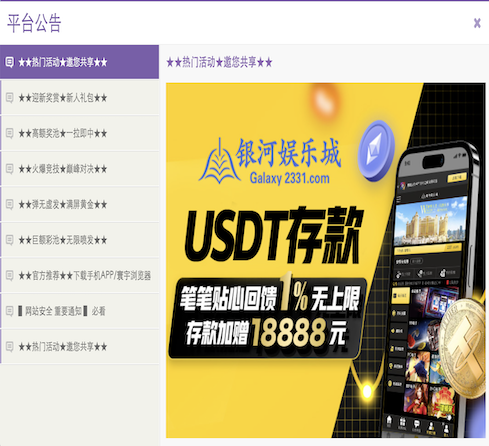
Task: Click message icon beside 弹无虚发 entry
Action: (9, 205)
